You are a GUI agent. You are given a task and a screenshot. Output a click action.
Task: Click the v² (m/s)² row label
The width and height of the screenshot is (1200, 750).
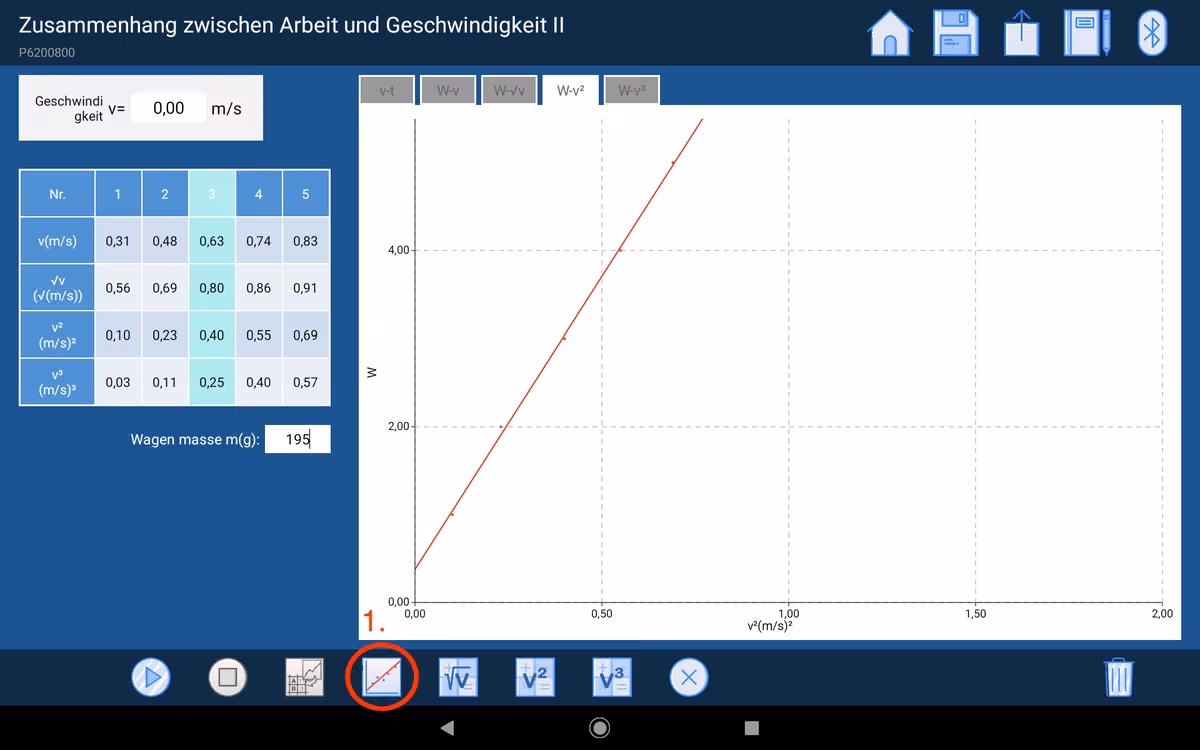click(57, 335)
